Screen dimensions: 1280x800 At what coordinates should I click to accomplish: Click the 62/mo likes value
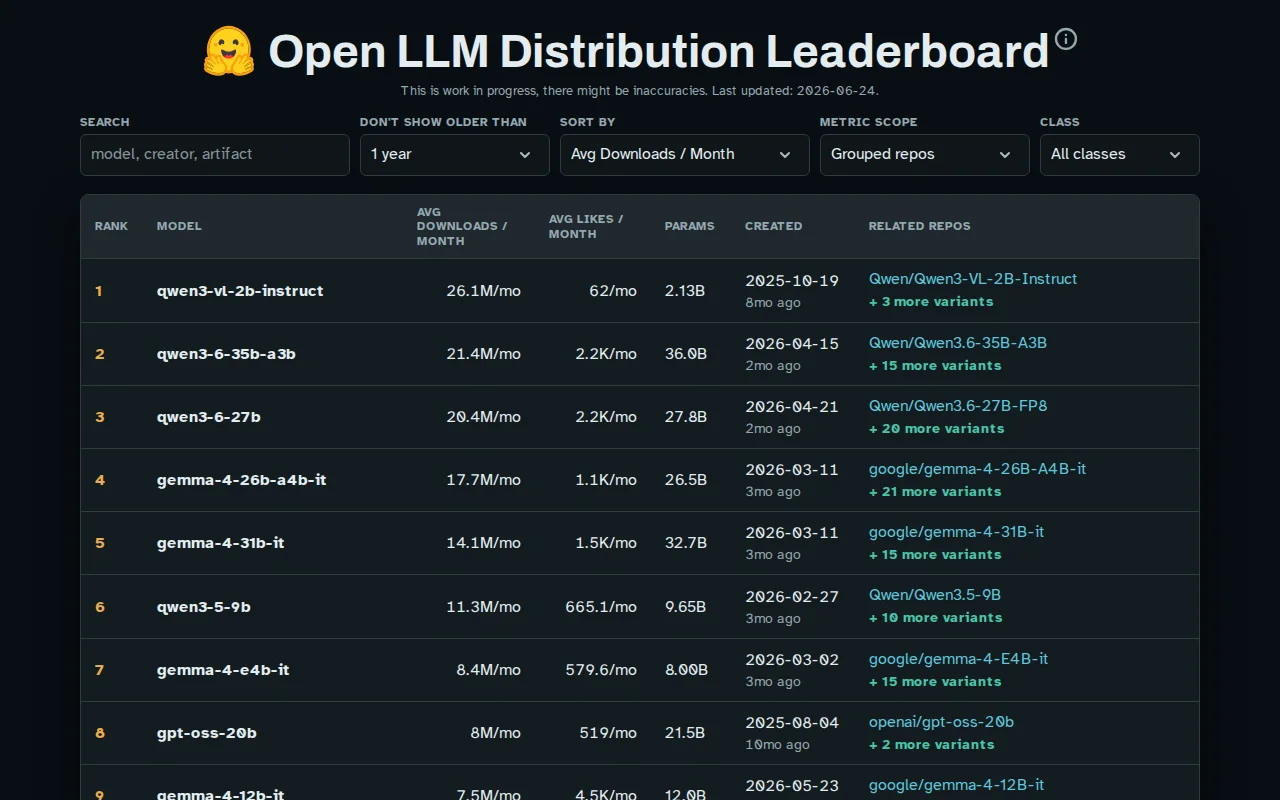pos(613,291)
